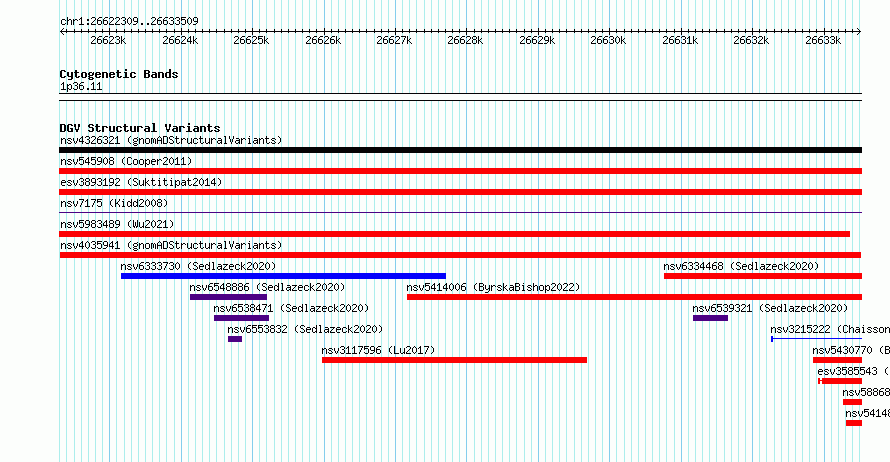Viewport: 890px width, 462px height.
Task: Click the purple nsv6548886 variant bar
Action: [x=228, y=297]
